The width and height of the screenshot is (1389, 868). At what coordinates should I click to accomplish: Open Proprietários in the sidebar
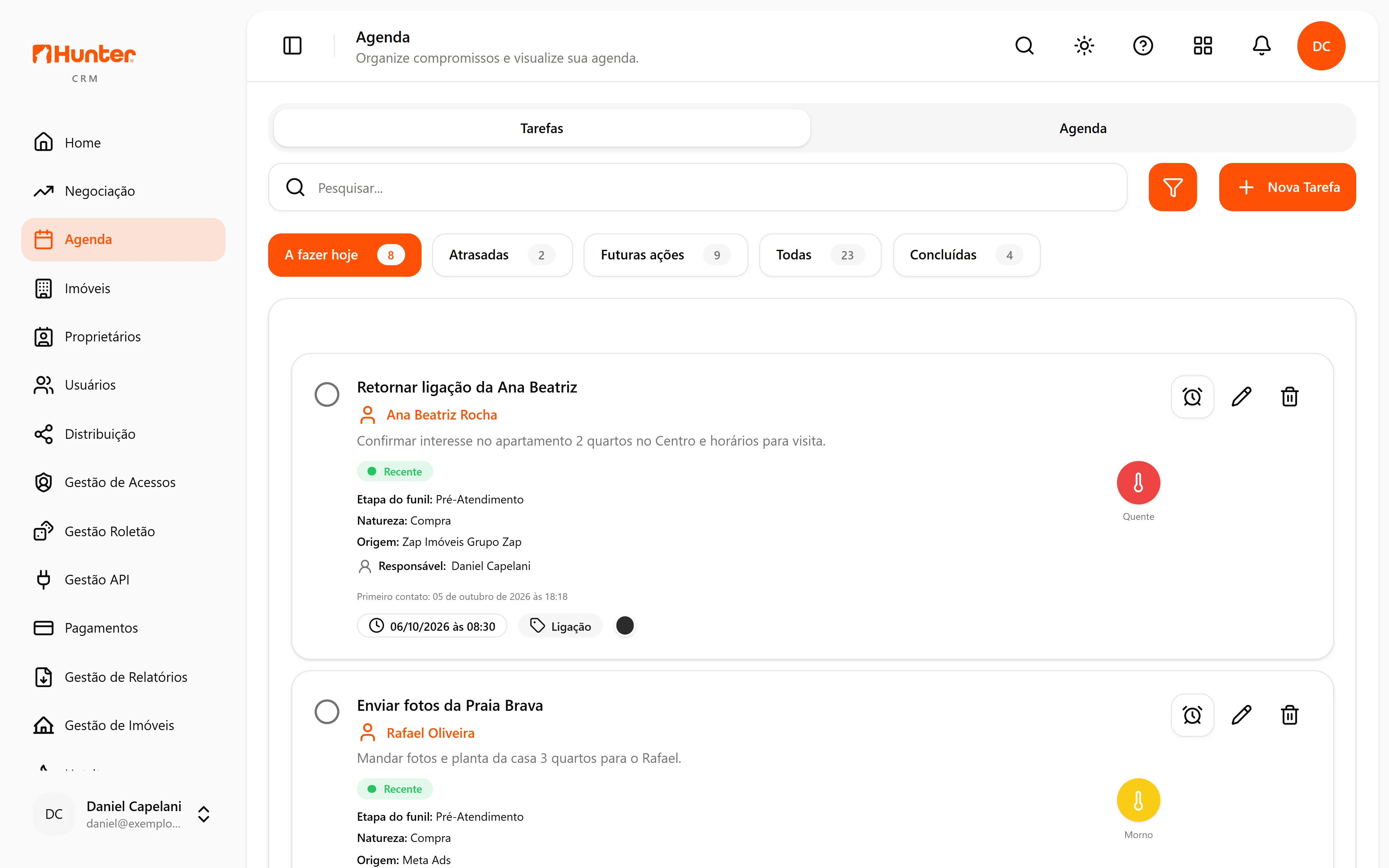[x=123, y=336]
